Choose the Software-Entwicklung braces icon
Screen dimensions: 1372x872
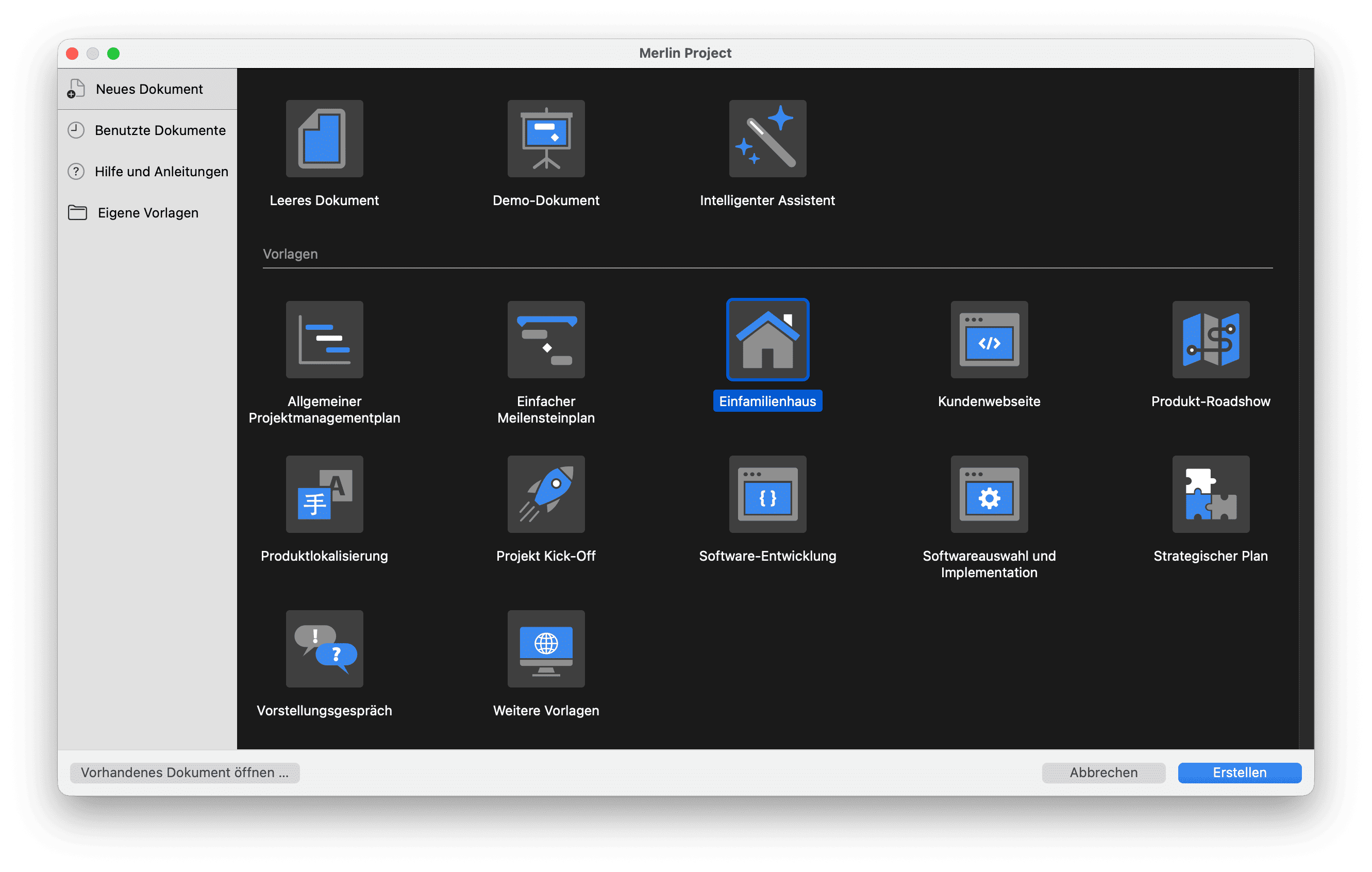tap(767, 494)
